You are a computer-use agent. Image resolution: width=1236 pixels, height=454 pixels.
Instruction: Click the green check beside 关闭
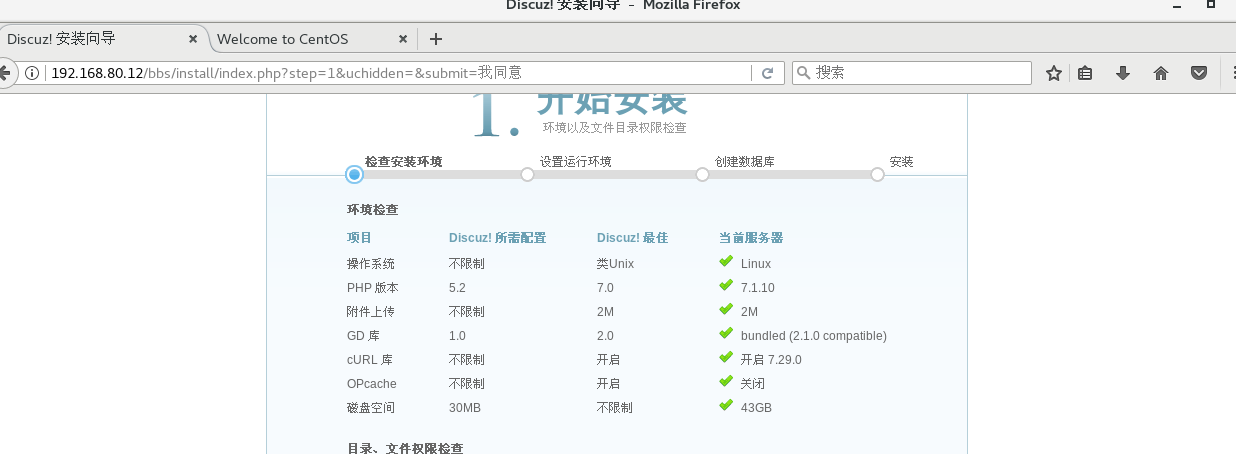coord(726,382)
